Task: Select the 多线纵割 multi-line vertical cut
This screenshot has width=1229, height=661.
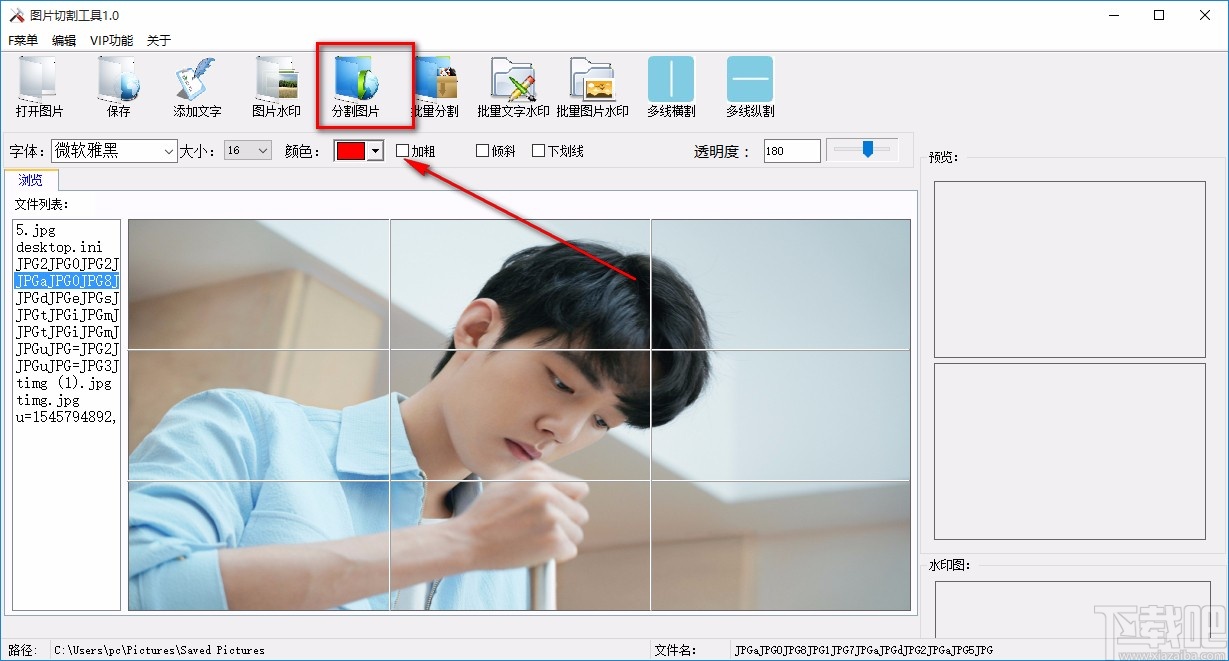Action: click(750, 87)
